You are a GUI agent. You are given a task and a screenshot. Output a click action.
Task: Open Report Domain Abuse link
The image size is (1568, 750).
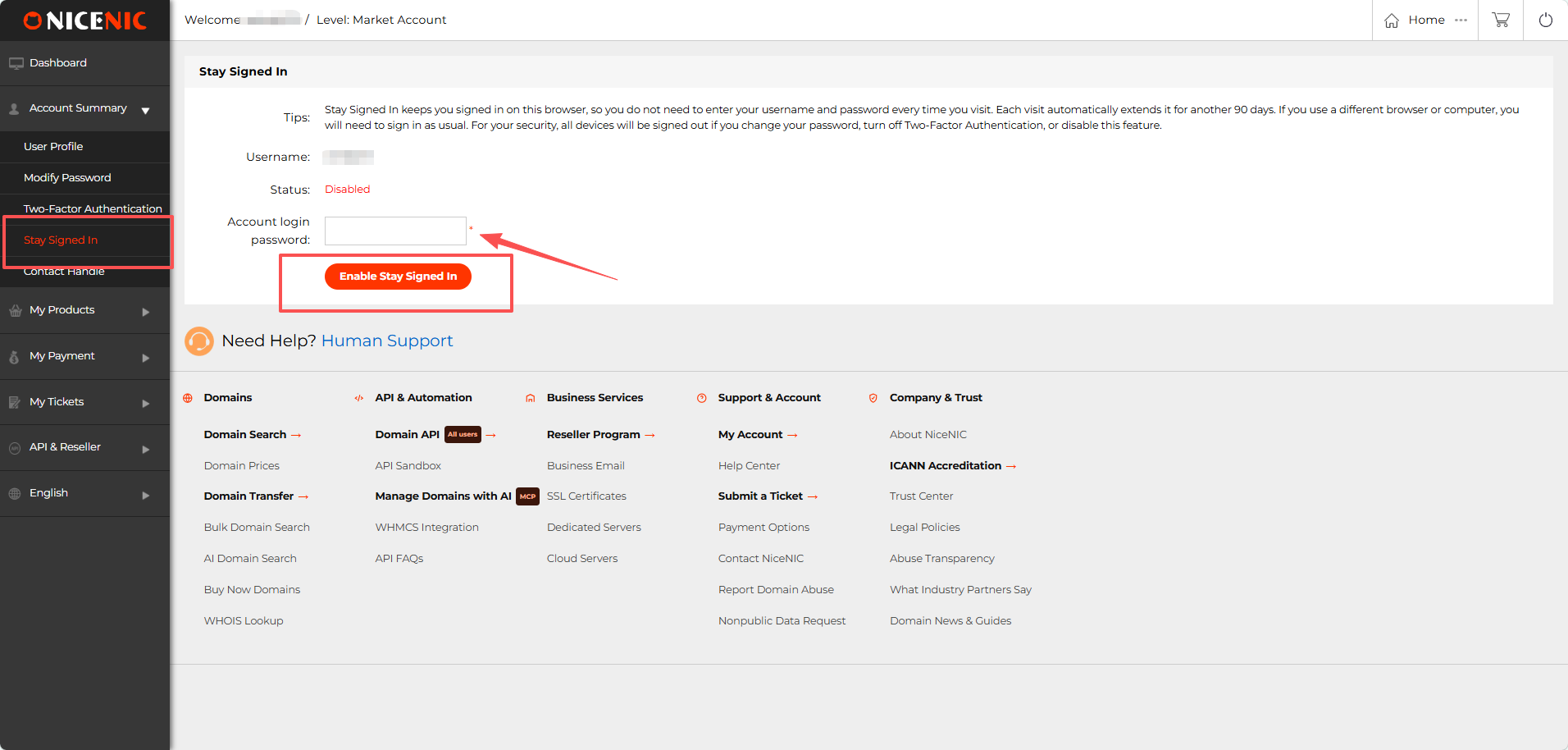coord(776,590)
